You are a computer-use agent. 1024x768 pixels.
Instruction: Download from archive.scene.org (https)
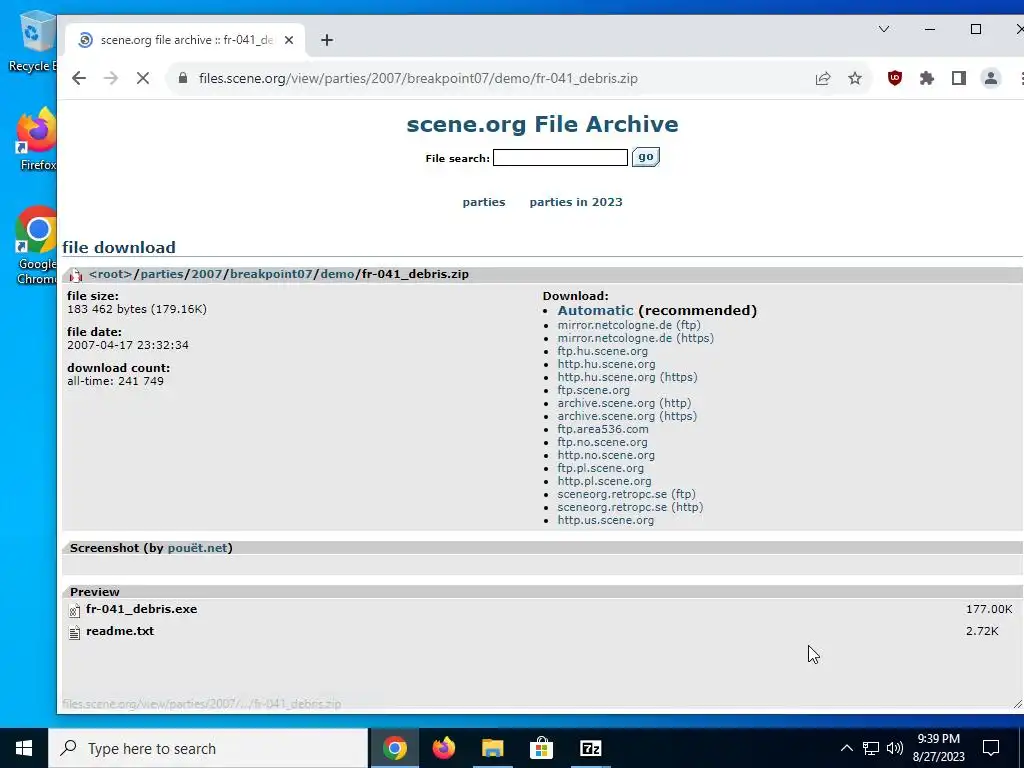tap(627, 416)
